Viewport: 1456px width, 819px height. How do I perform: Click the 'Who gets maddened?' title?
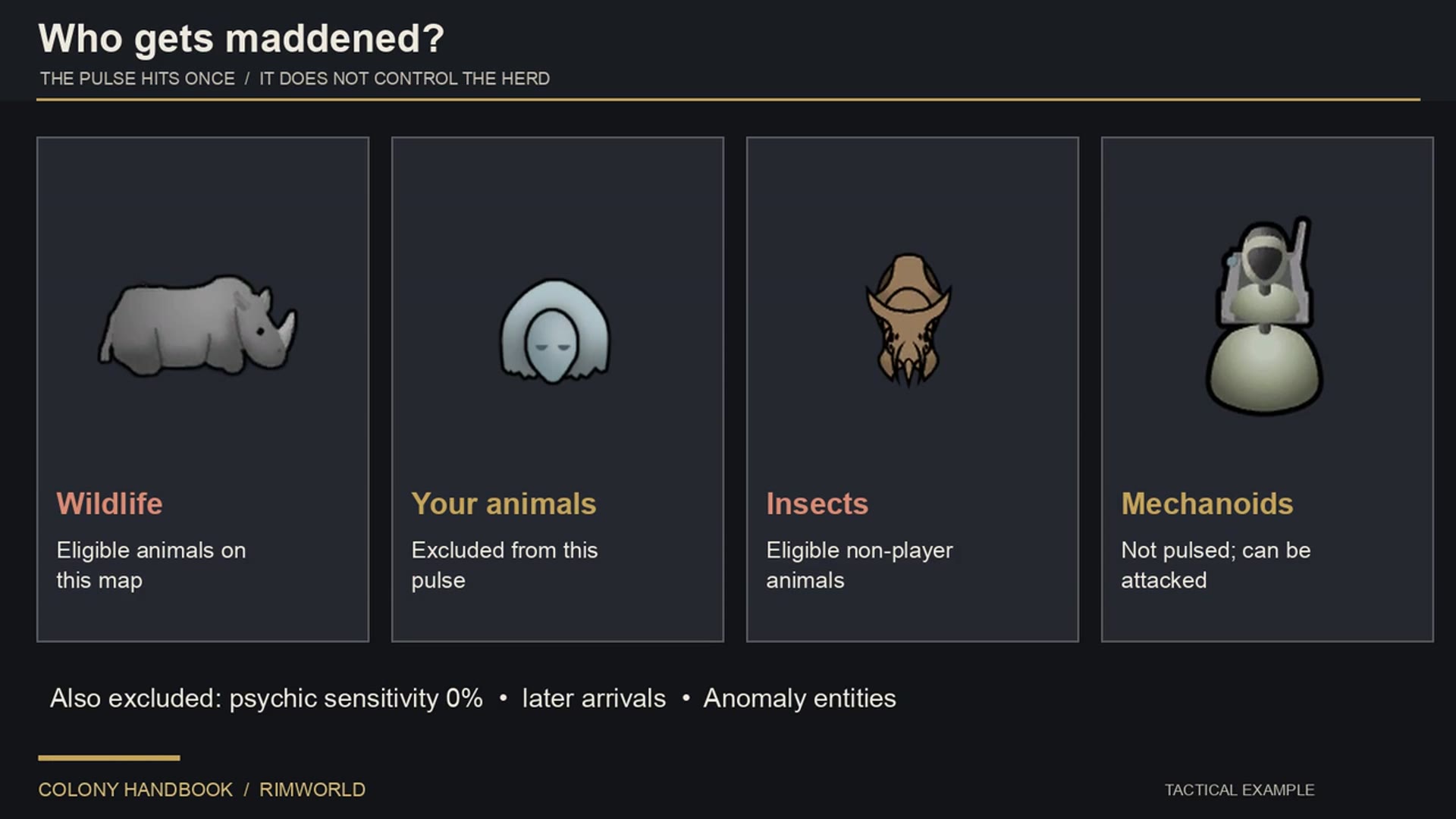pos(241,38)
